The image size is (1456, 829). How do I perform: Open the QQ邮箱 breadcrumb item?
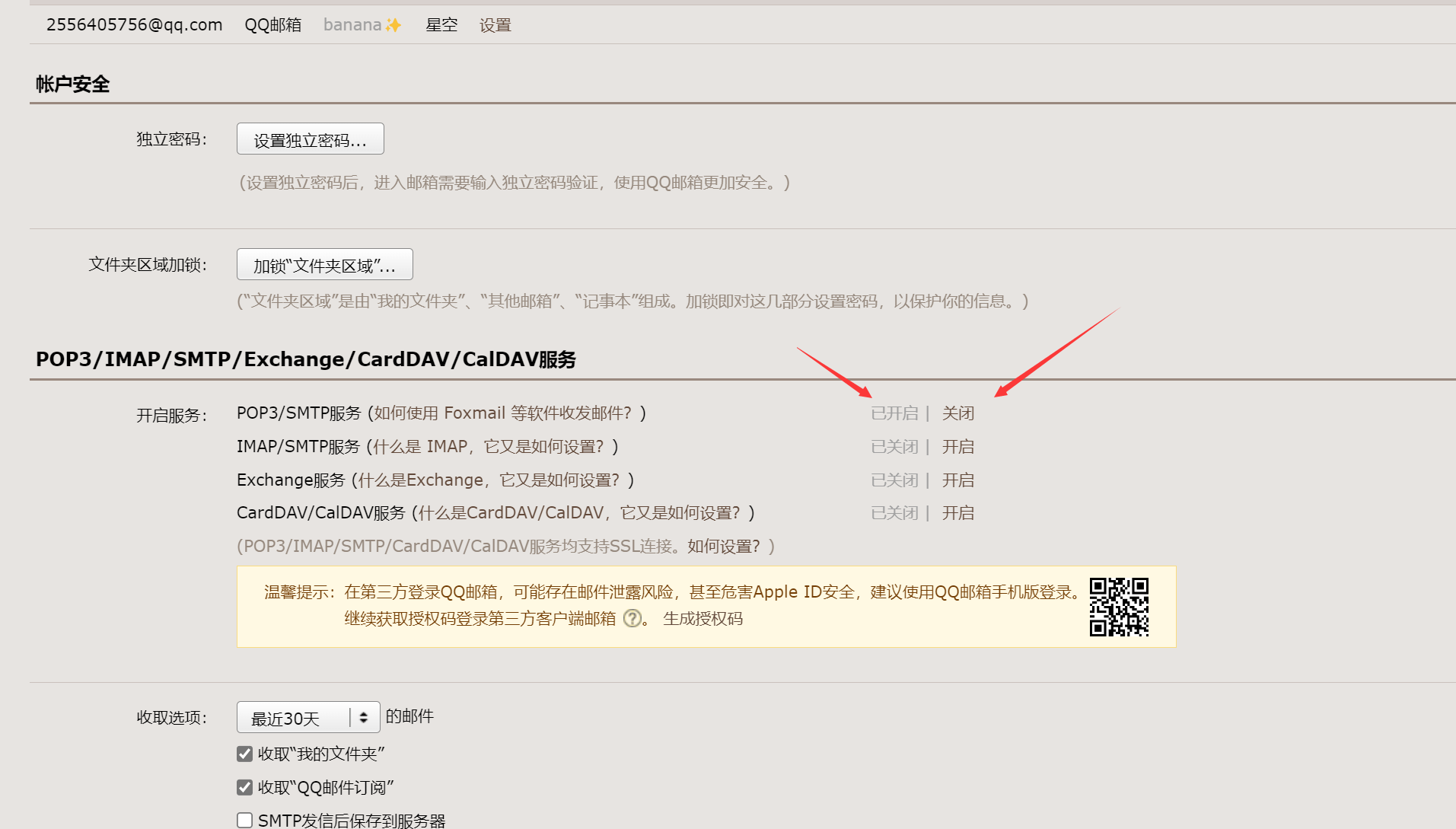point(272,25)
